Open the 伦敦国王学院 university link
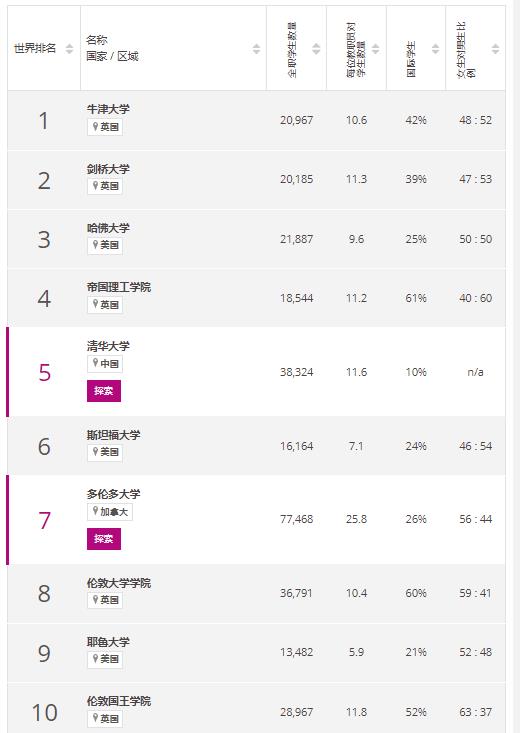Screen dimensions: 520x733 pyautogui.click(x=119, y=701)
